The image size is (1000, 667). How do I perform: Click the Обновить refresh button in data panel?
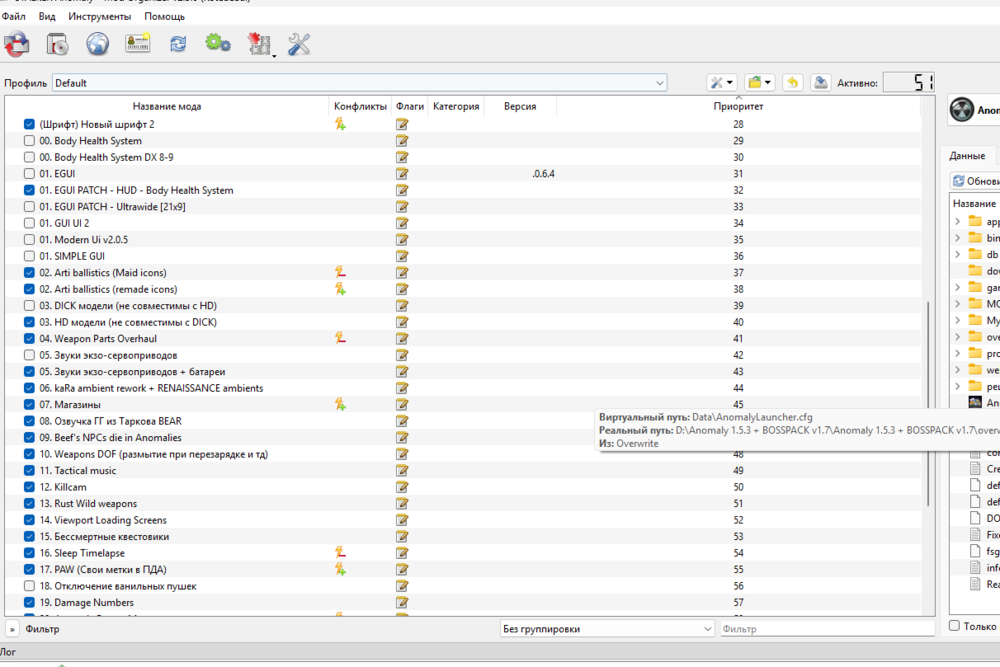pos(975,181)
